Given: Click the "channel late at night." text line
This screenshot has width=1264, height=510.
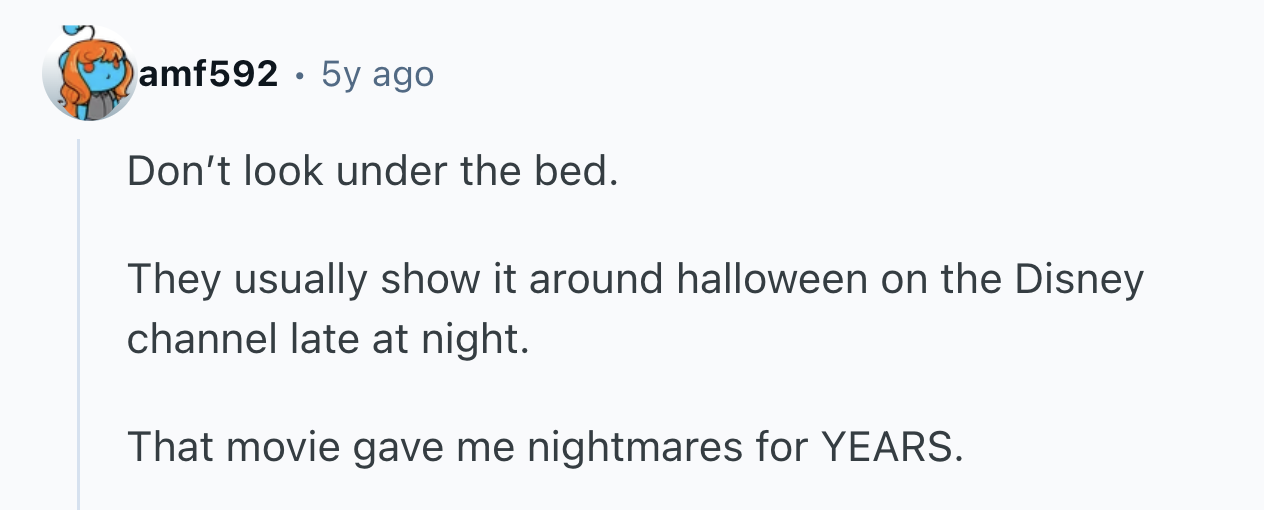Looking at the screenshot, I should coord(326,339).
